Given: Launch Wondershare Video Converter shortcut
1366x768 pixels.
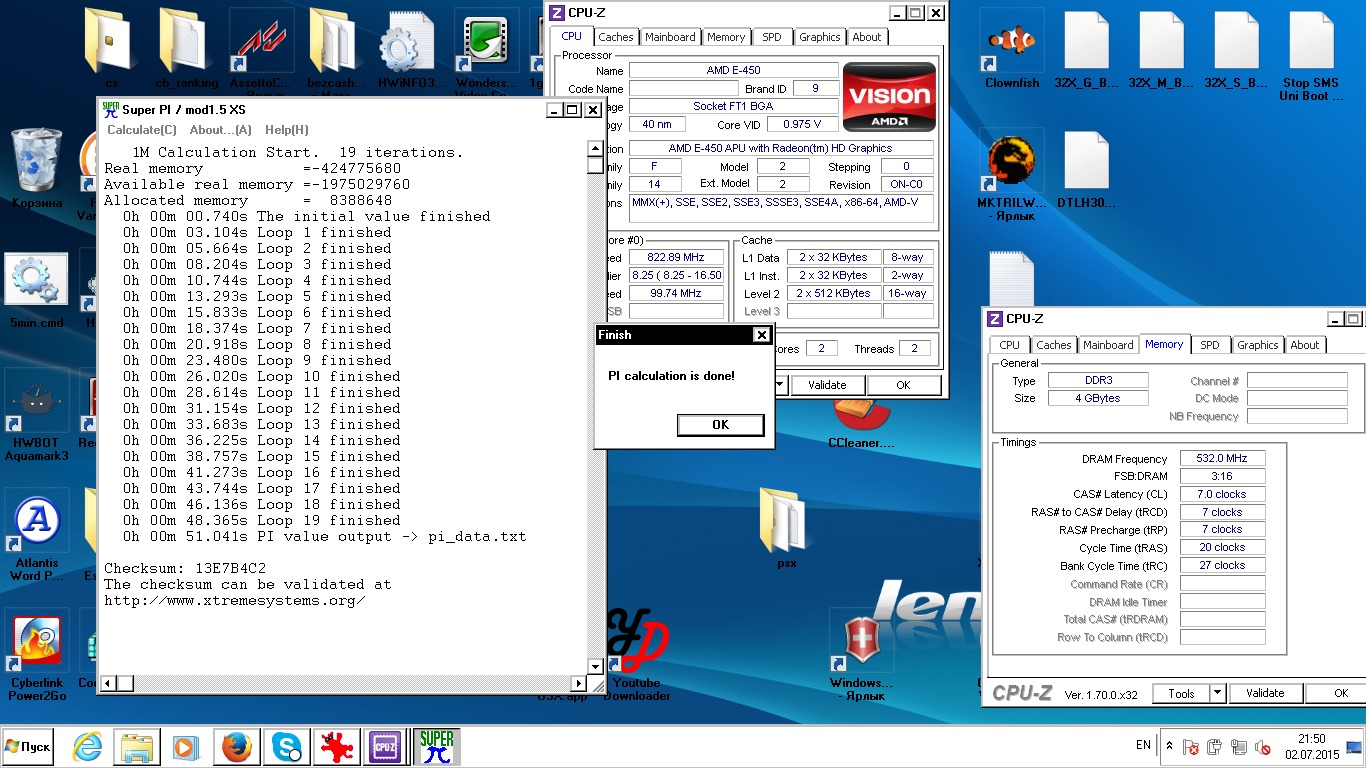Looking at the screenshot, I should 486,50.
